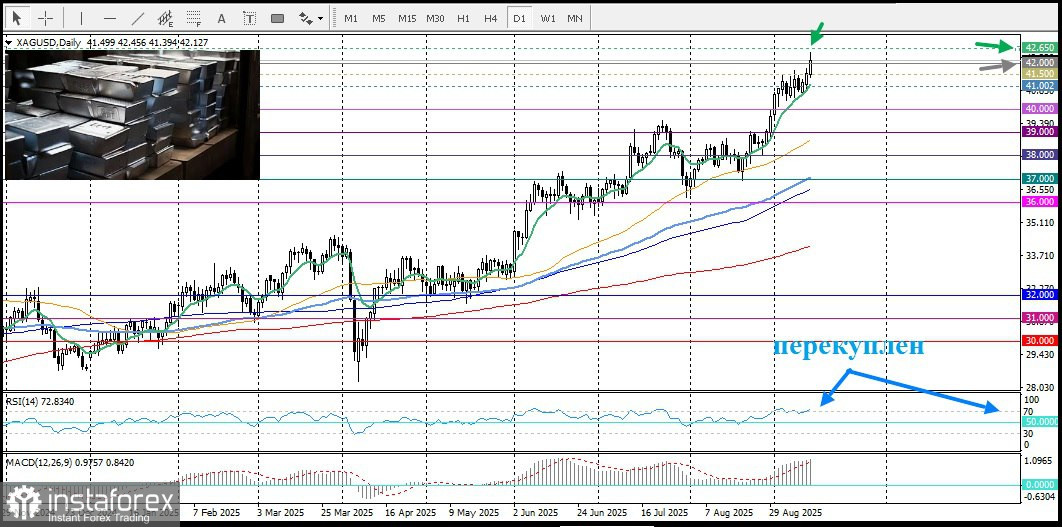This screenshot has width=1062, height=527.
Task: Click the 30.000 price level label
Action: [1039, 341]
